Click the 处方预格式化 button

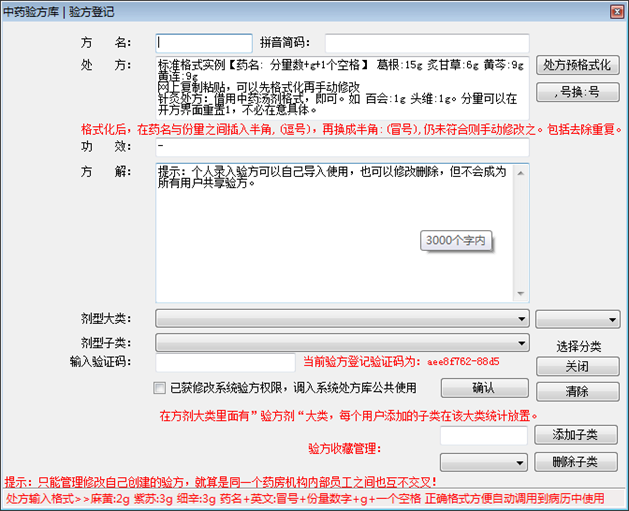coord(578,65)
